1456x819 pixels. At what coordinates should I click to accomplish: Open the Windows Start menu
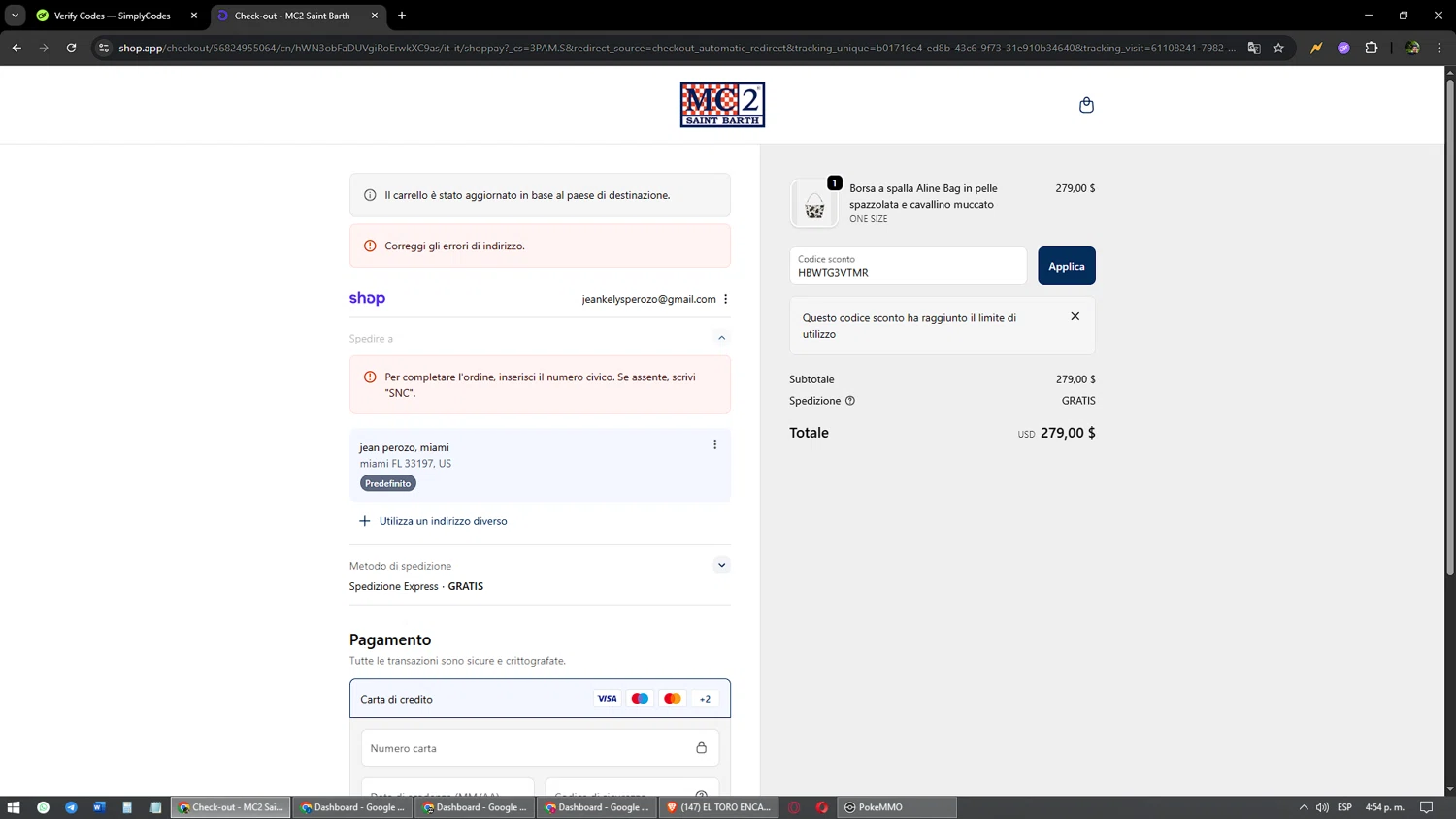[14, 807]
